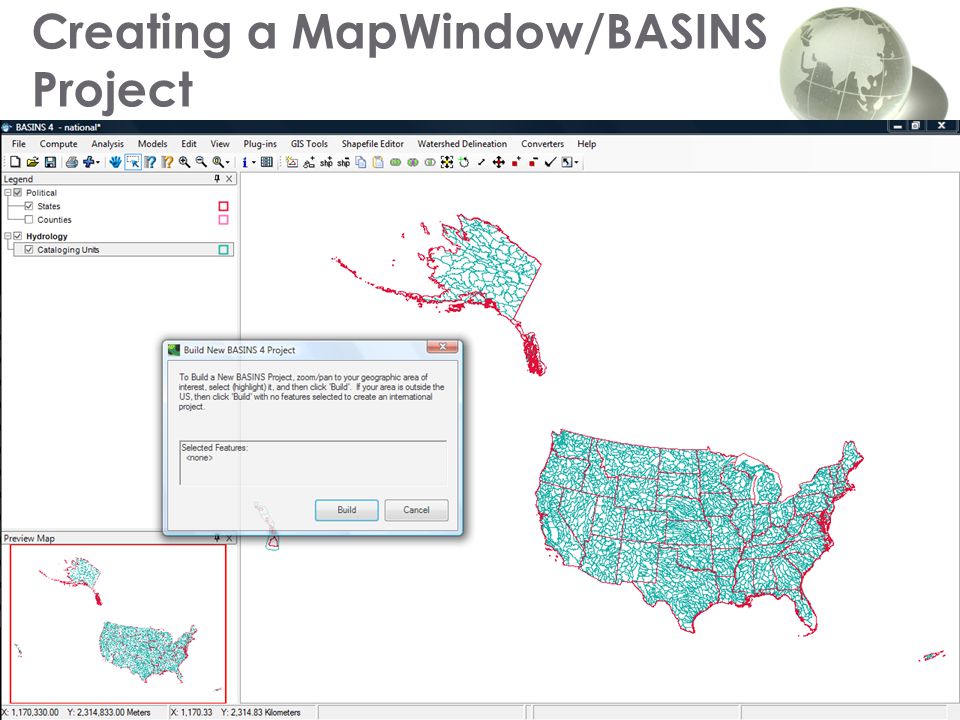The image size is (960, 720).
Task: Click the Rotate shape circular arrow icon
Action: [x=464, y=162]
